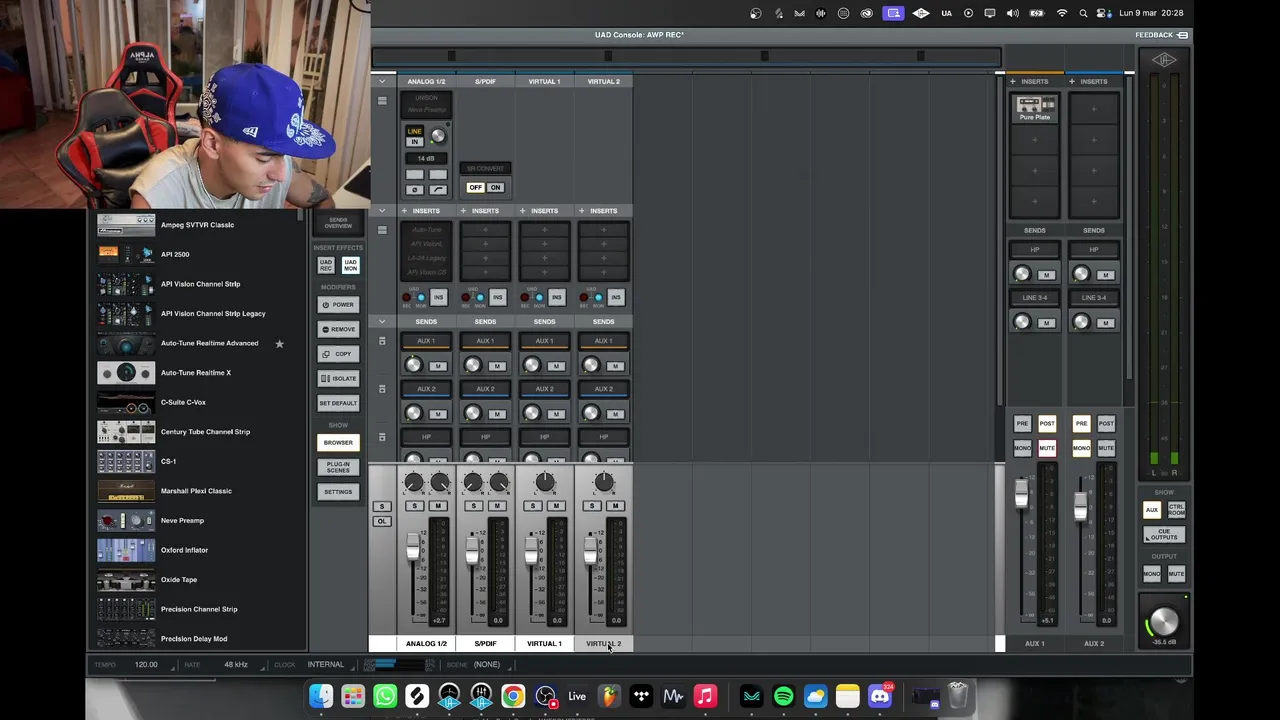Unfavorite Auto-Tune Realtime Advanced via star icon
This screenshot has width=1280, height=720.
[279, 344]
